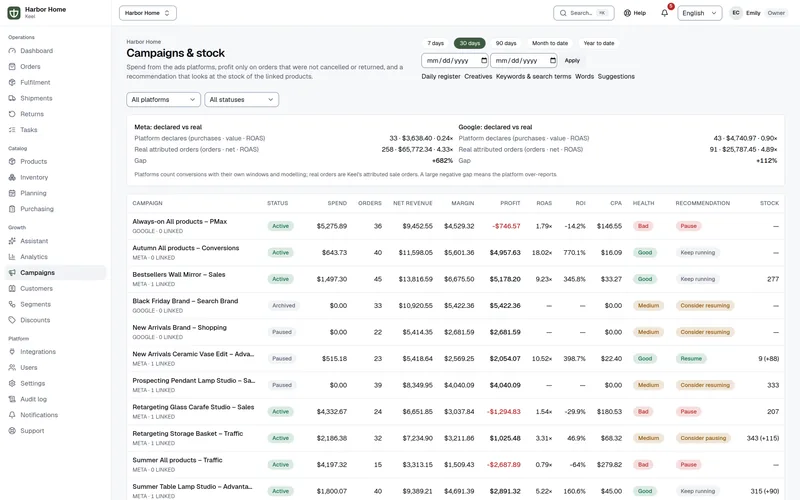Open the Emily Owner account menu
The width and height of the screenshot is (800, 500).
point(758,13)
